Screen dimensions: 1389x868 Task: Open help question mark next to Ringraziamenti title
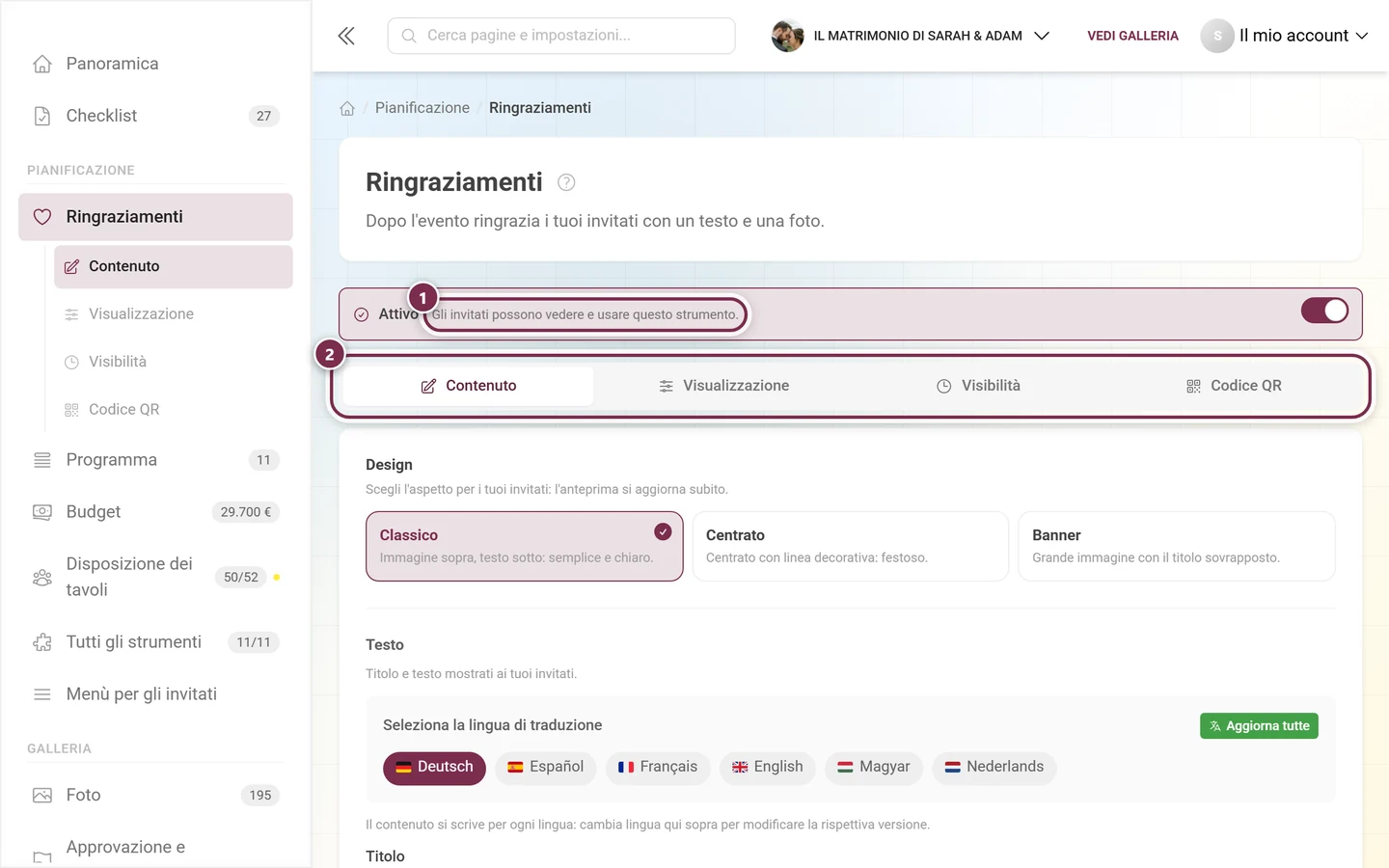[566, 182]
